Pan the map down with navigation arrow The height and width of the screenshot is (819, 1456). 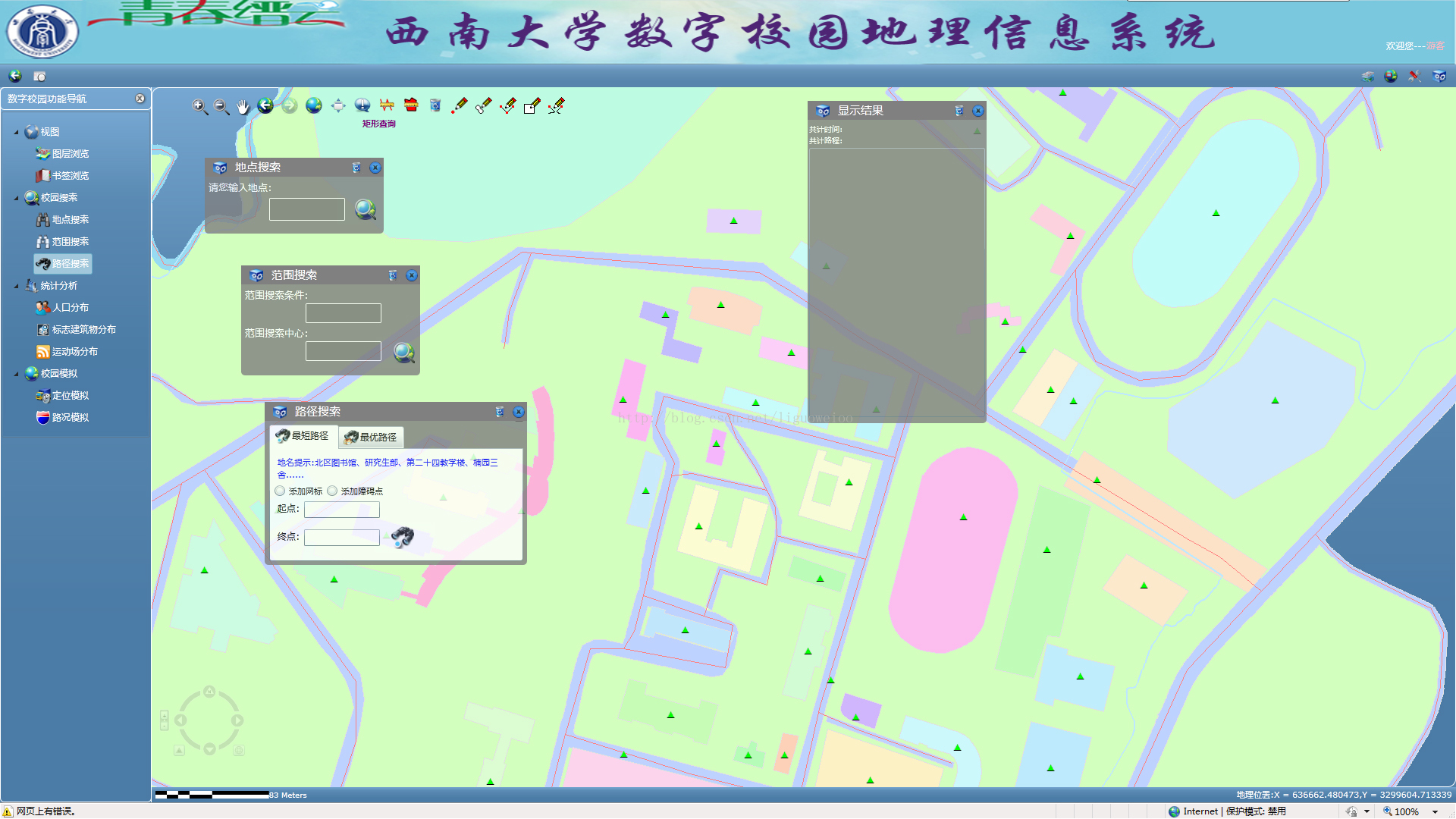click(x=209, y=749)
